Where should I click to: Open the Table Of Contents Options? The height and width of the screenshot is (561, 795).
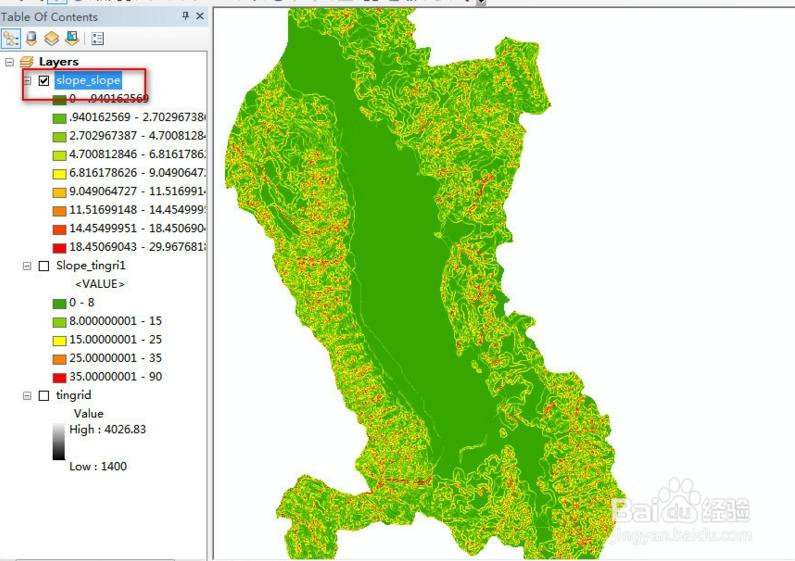(97, 39)
